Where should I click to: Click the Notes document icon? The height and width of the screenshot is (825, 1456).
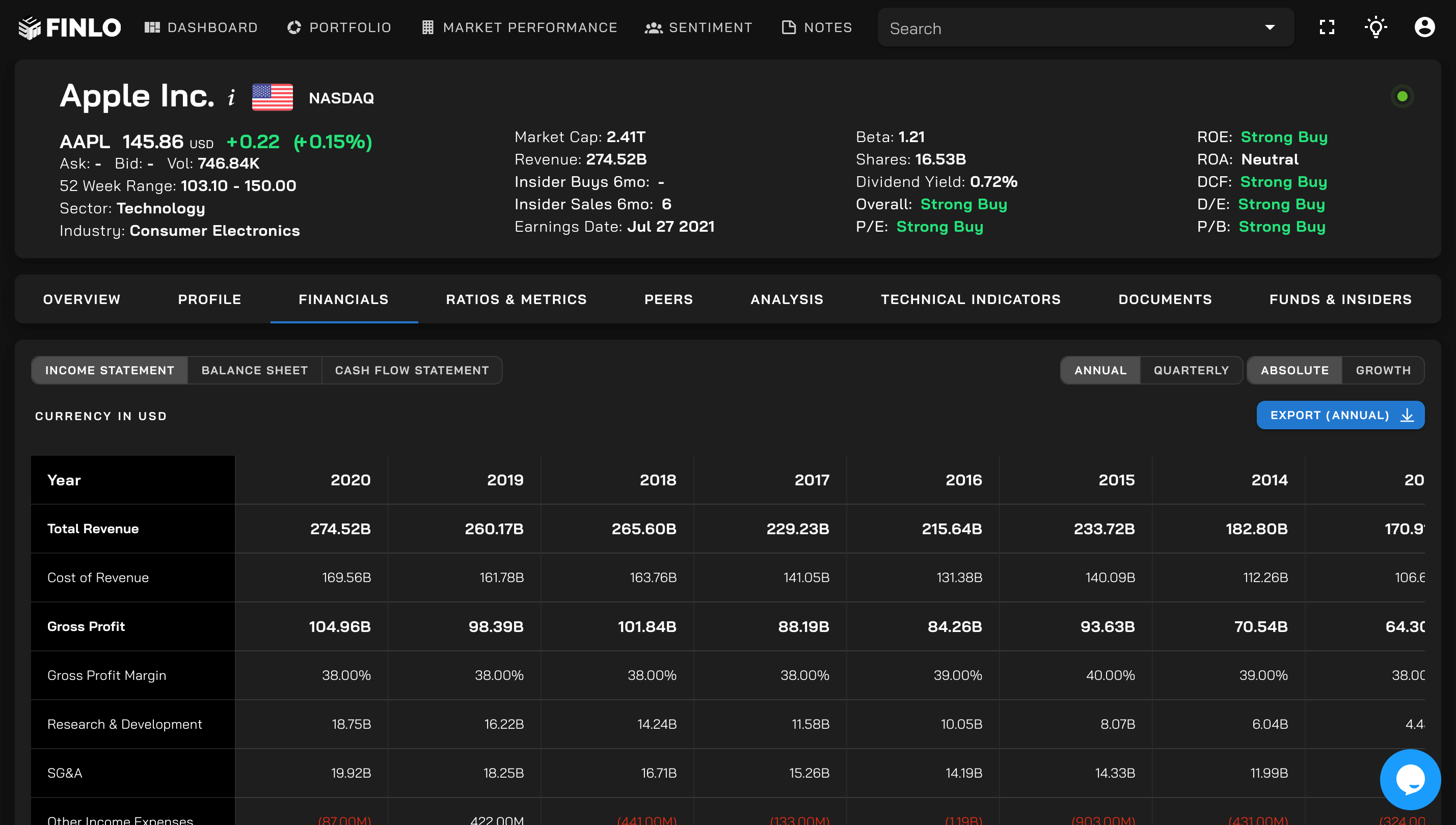[x=788, y=27]
